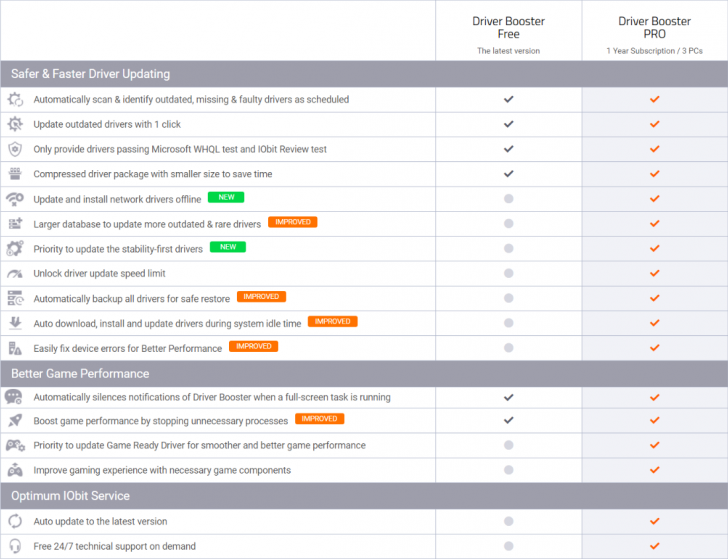Click the silence notifications chat bubble icon
The image size is (728, 559).
click(13, 397)
